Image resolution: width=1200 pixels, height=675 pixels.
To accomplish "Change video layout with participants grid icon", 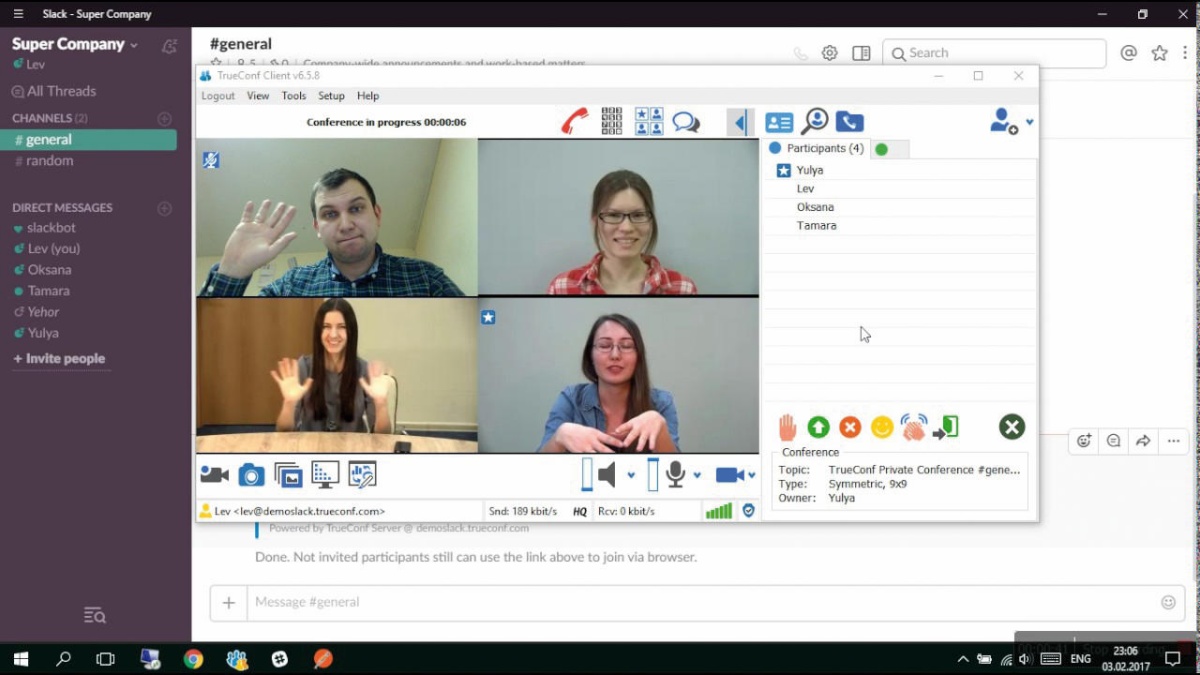I will pyautogui.click(x=649, y=122).
